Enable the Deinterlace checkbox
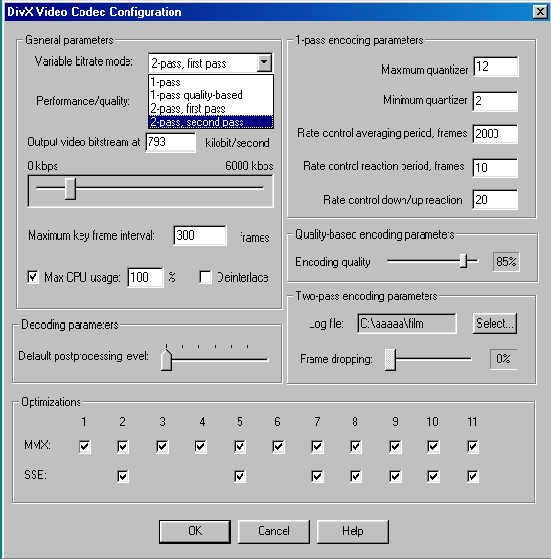 (x=205, y=277)
